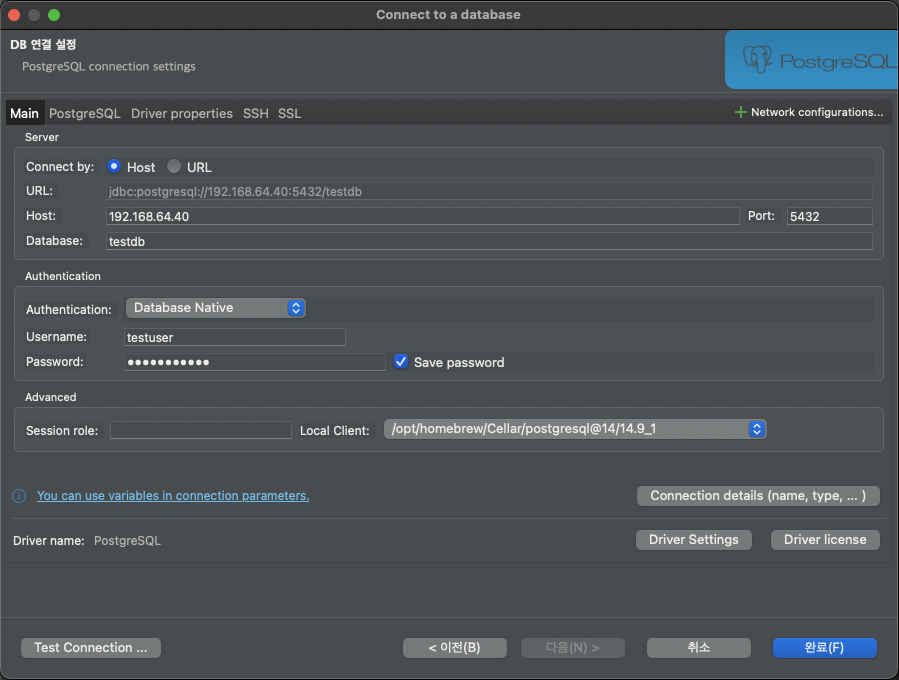Screen dimensions: 899x680
Task: Open Driver Settings
Action: click(694, 540)
